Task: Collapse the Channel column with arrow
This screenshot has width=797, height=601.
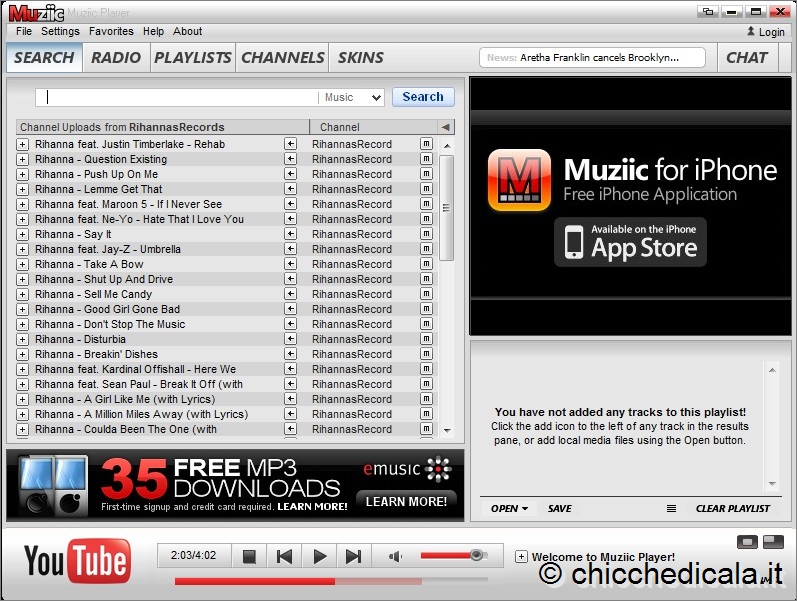Action: pos(445,127)
